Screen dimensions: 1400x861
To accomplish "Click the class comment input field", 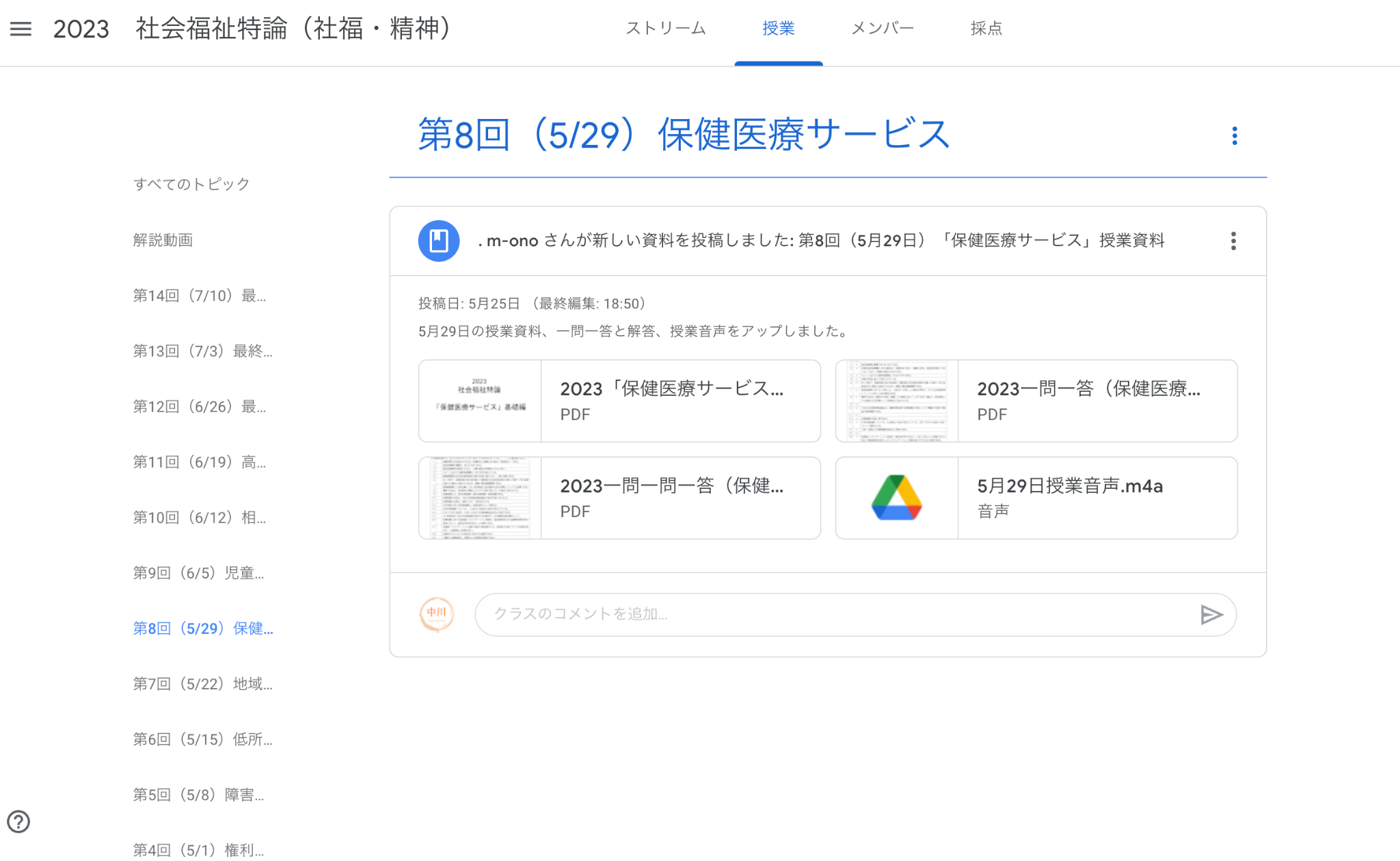I will point(834,614).
